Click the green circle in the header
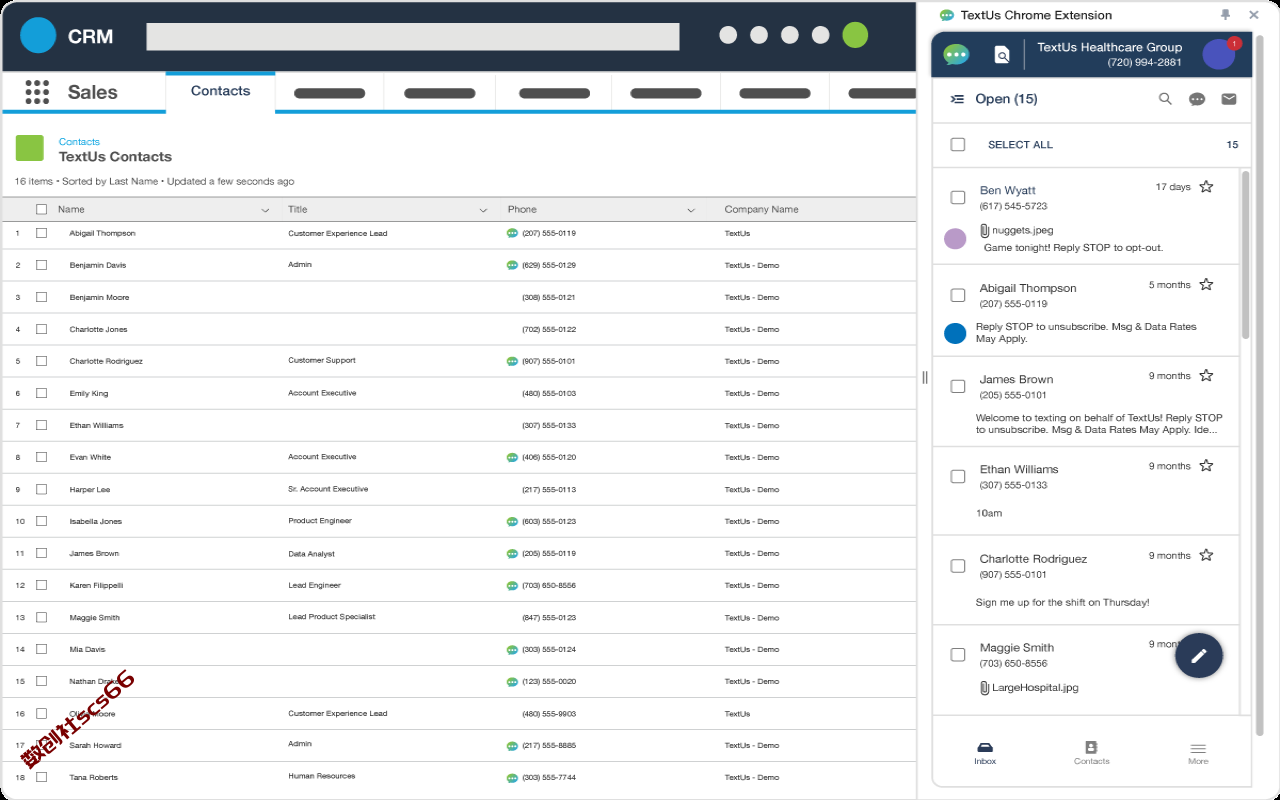This screenshot has height=800, width=1280. (855, 35)
